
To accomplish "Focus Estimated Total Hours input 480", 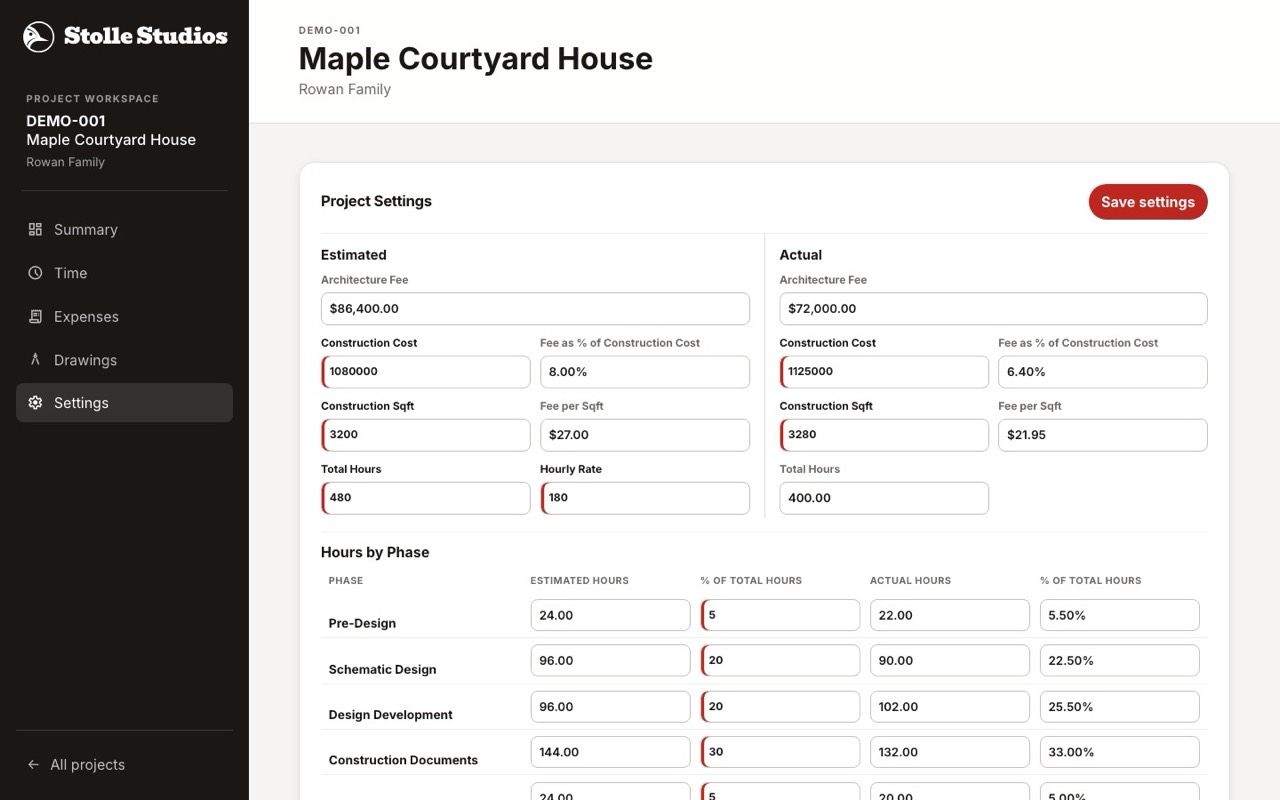I will pyautogui.click(x=426, y=498).
